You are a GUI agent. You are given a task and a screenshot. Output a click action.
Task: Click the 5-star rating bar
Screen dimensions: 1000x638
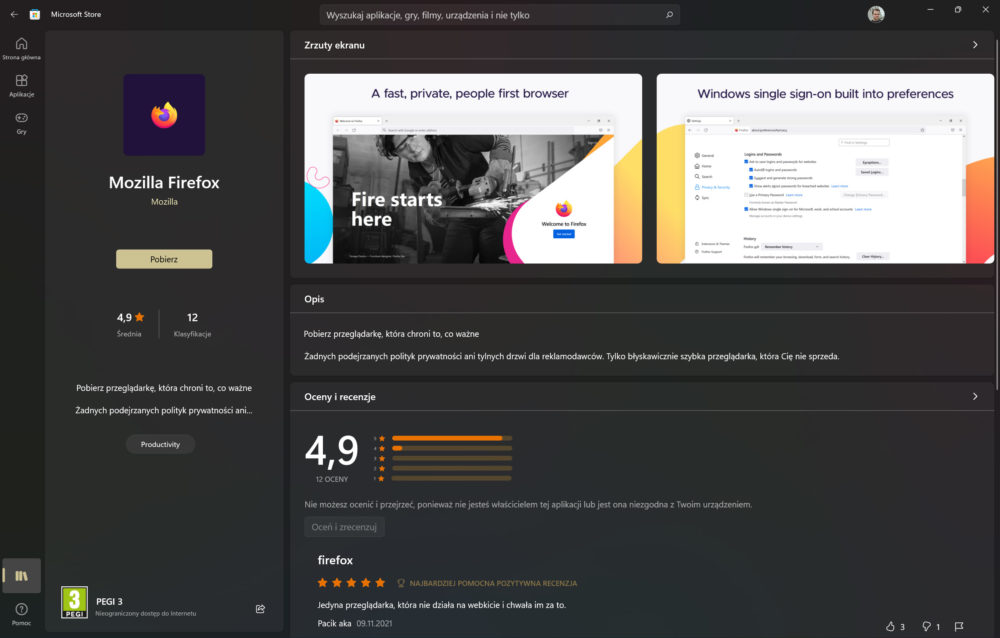(x=452, y=438)
